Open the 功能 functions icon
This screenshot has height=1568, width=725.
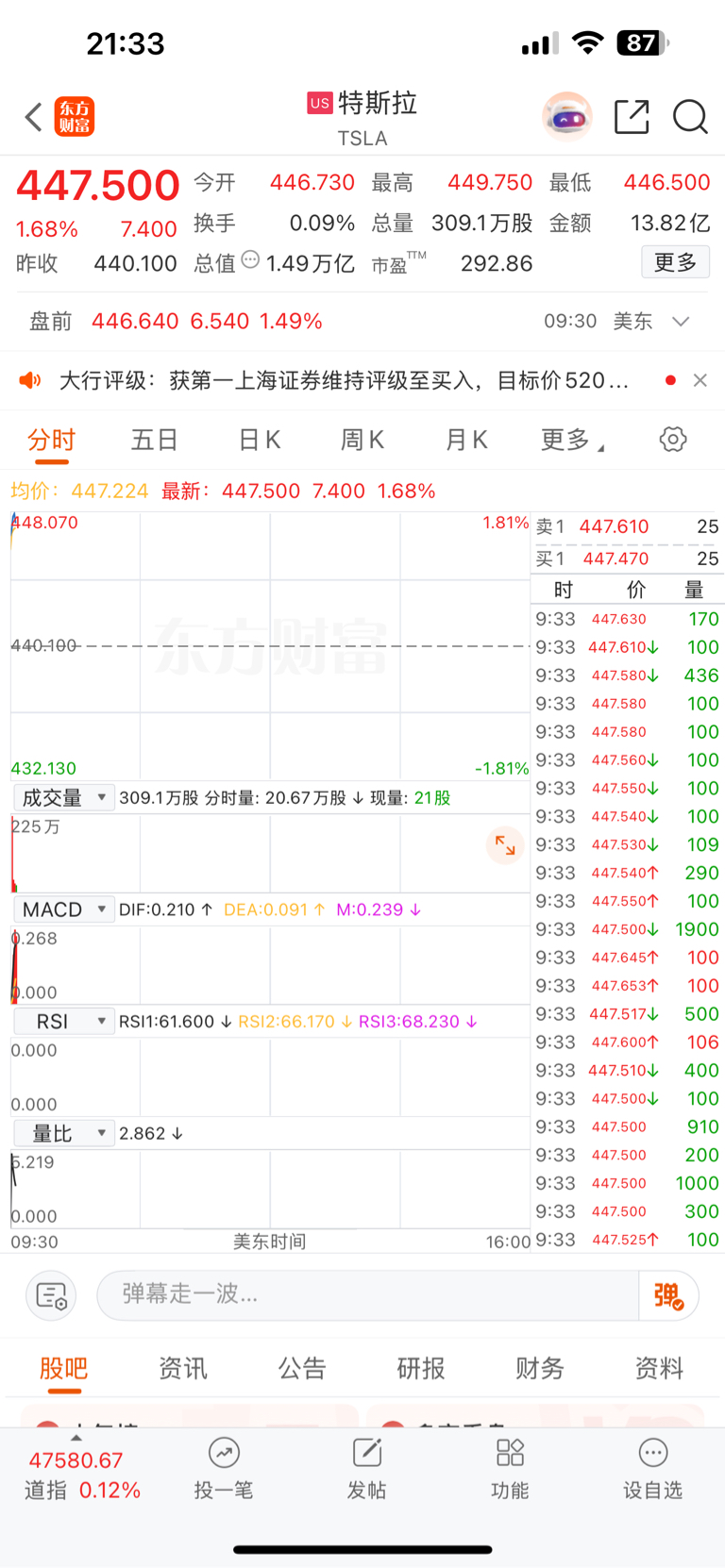510,1453
